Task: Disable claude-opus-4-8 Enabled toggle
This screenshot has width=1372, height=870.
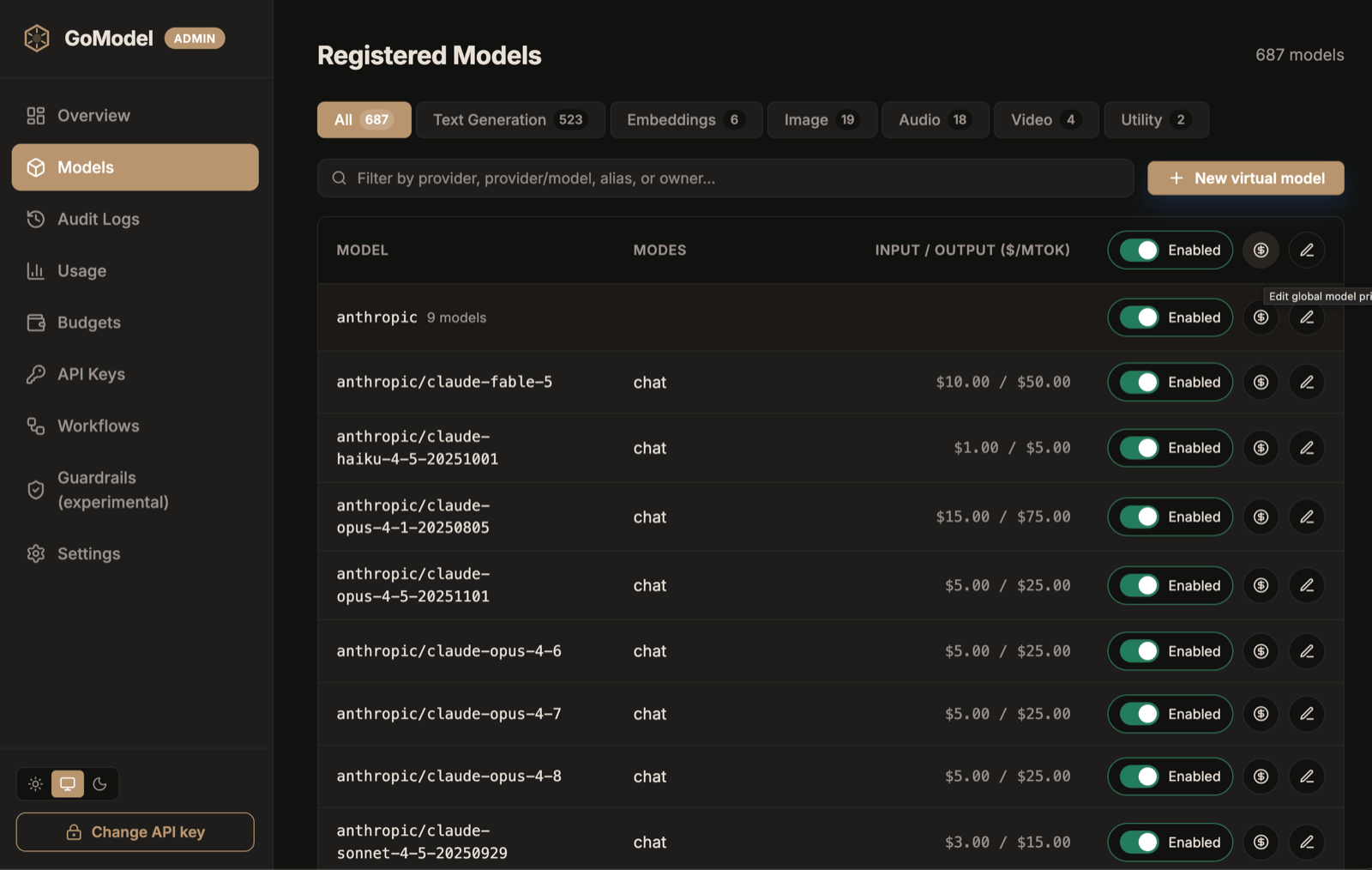Action: pos(1170,776)
